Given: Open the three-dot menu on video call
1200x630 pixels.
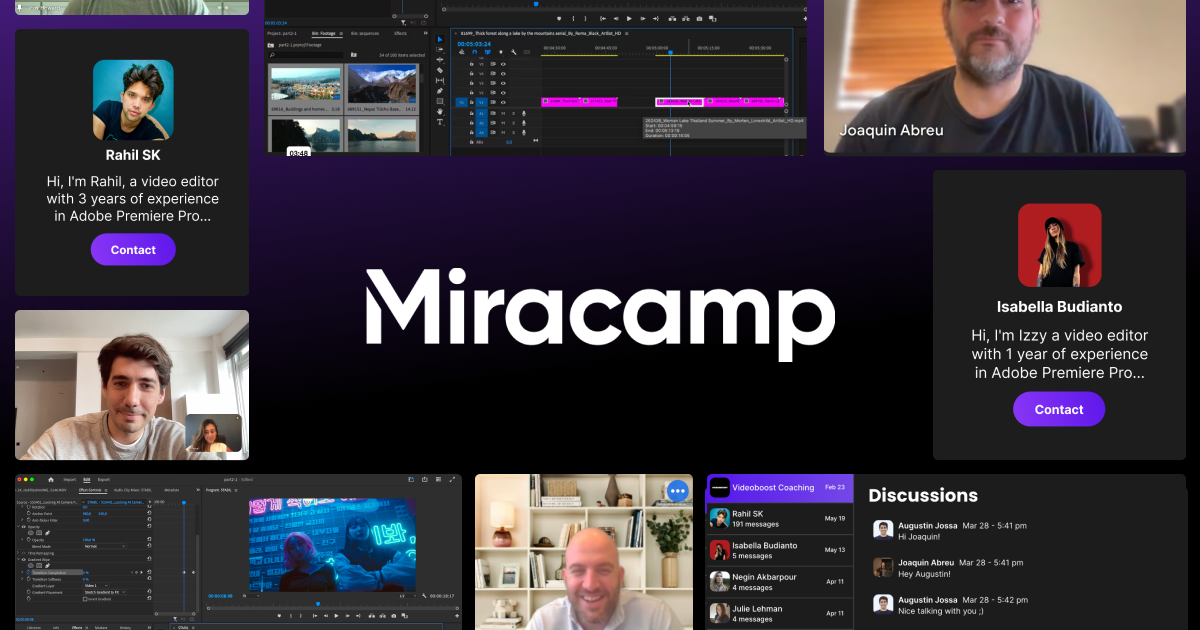Looking at the screenshot, I should pos(677,491).
